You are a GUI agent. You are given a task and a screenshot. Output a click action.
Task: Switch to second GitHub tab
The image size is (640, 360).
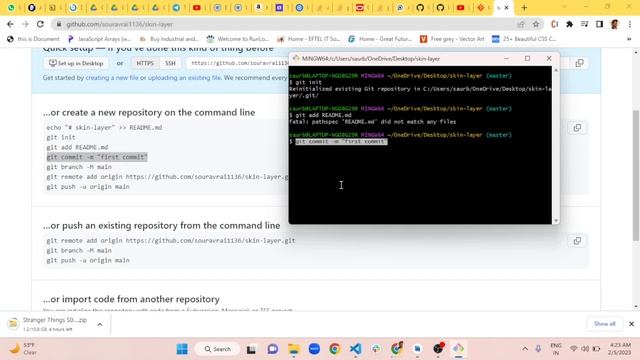[440, 7]
